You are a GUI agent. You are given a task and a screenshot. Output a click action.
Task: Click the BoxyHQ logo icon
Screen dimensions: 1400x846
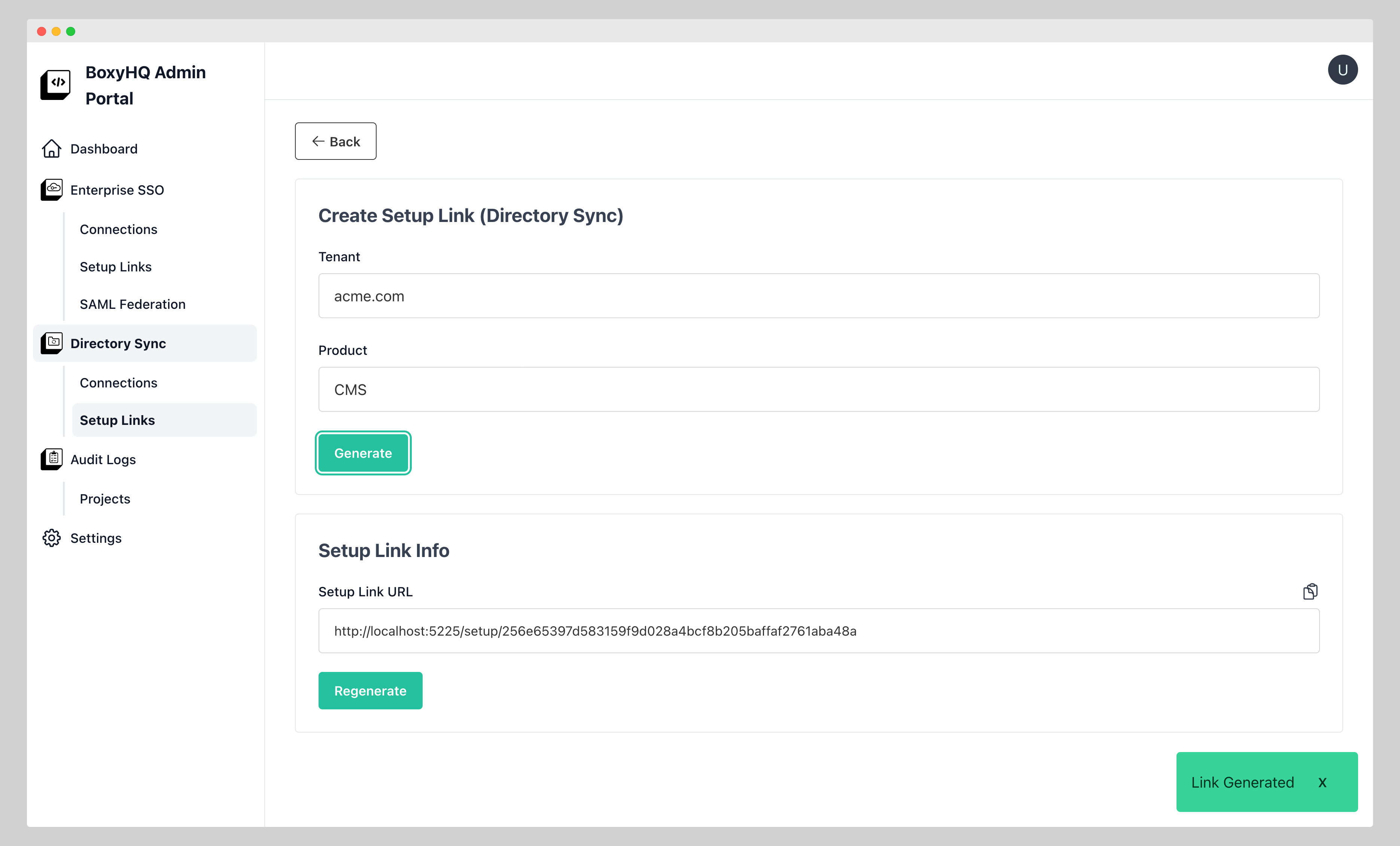click(x=56, y=85)
